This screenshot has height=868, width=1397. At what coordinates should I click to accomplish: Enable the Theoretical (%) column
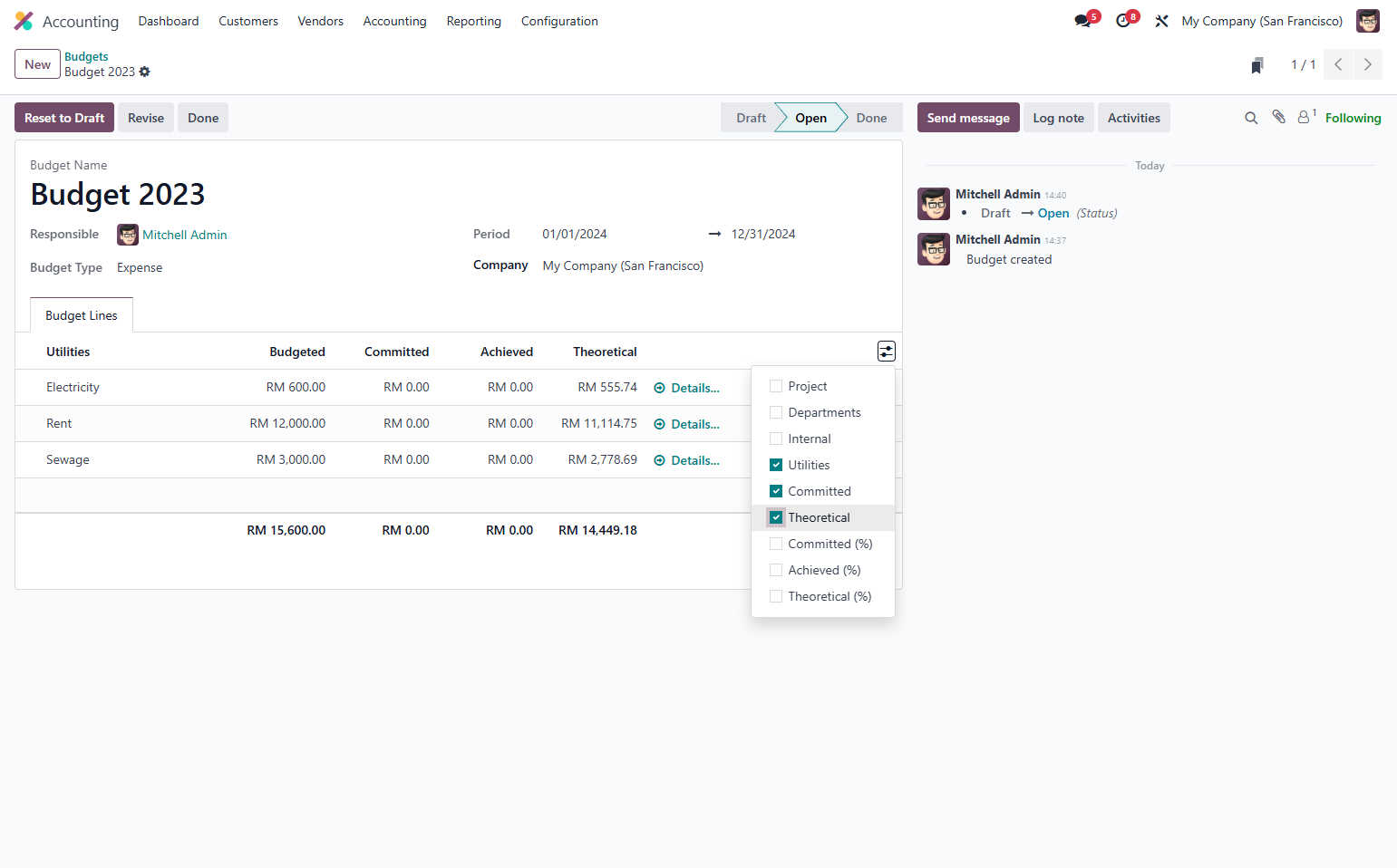776,596
